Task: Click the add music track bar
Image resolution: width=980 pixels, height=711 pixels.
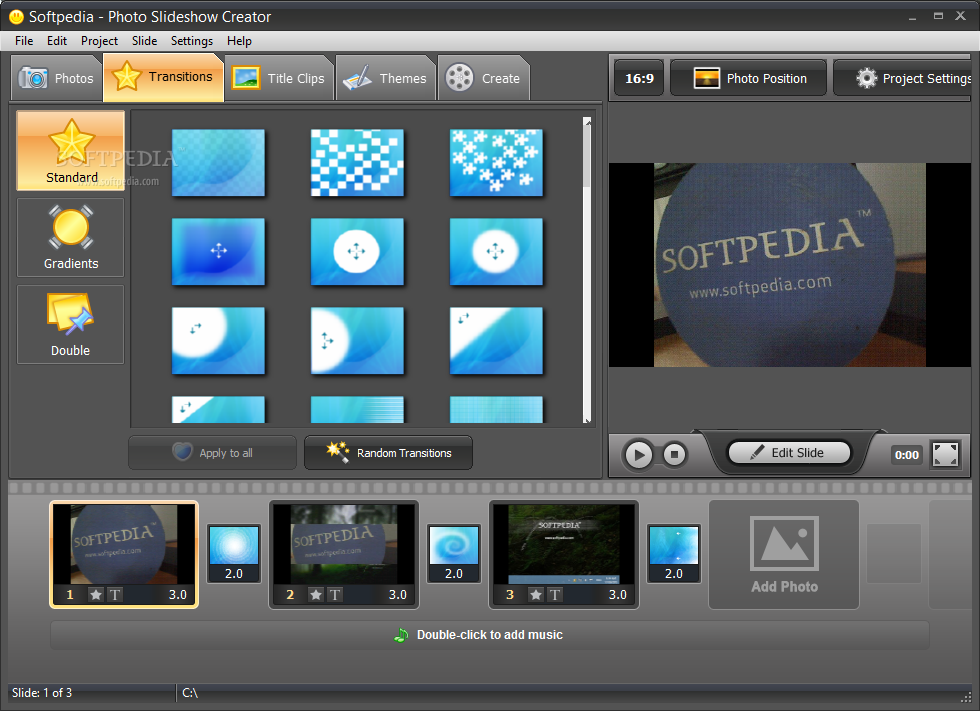Action: pos(489,635)
